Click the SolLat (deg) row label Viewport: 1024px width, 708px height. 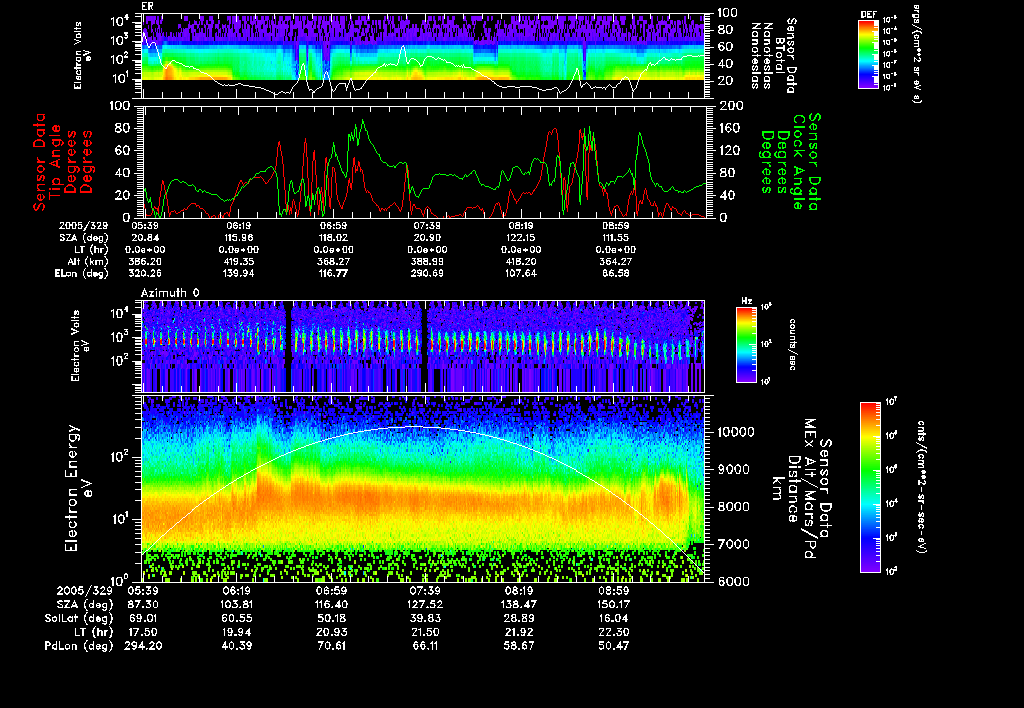(78, 619)
